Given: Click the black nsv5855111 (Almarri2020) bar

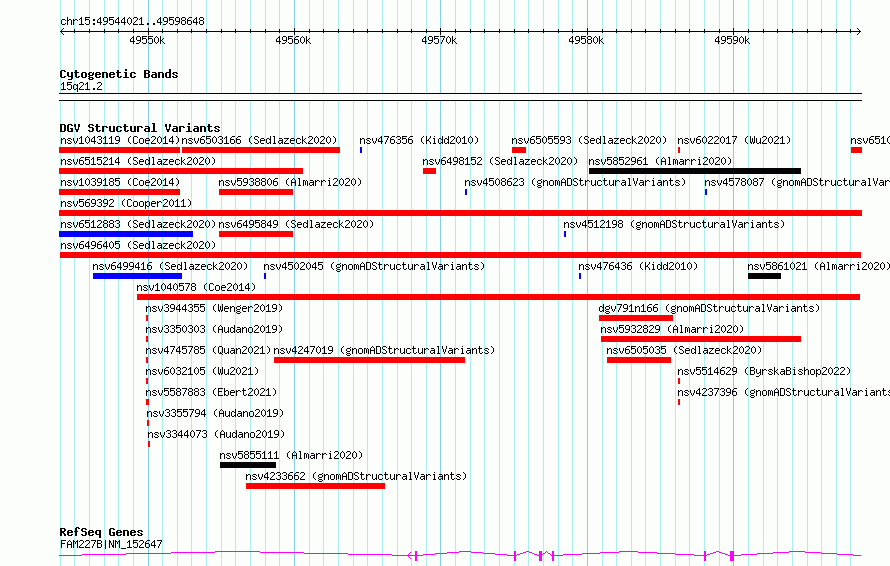Looking at the screenshot, I should pos(248,465).
